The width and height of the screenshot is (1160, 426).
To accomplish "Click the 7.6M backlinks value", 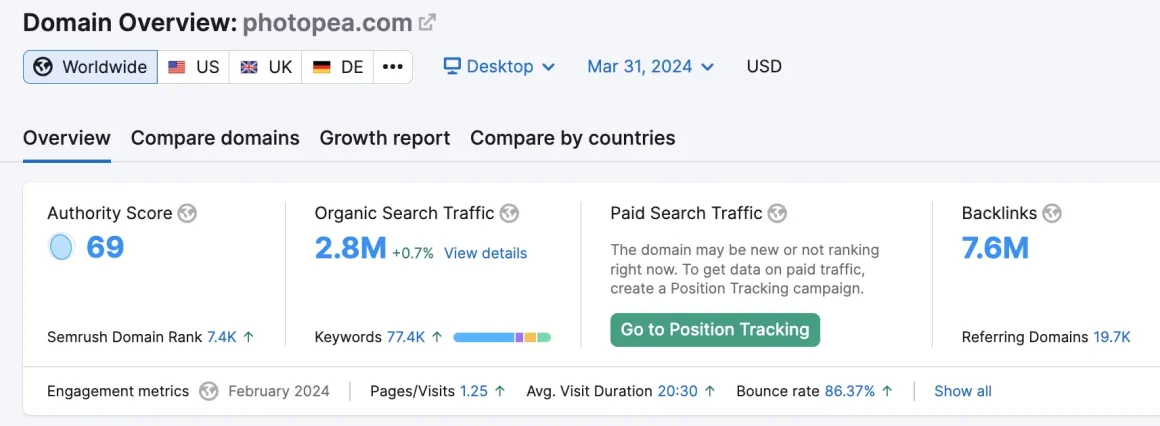I will pos(995,248).
